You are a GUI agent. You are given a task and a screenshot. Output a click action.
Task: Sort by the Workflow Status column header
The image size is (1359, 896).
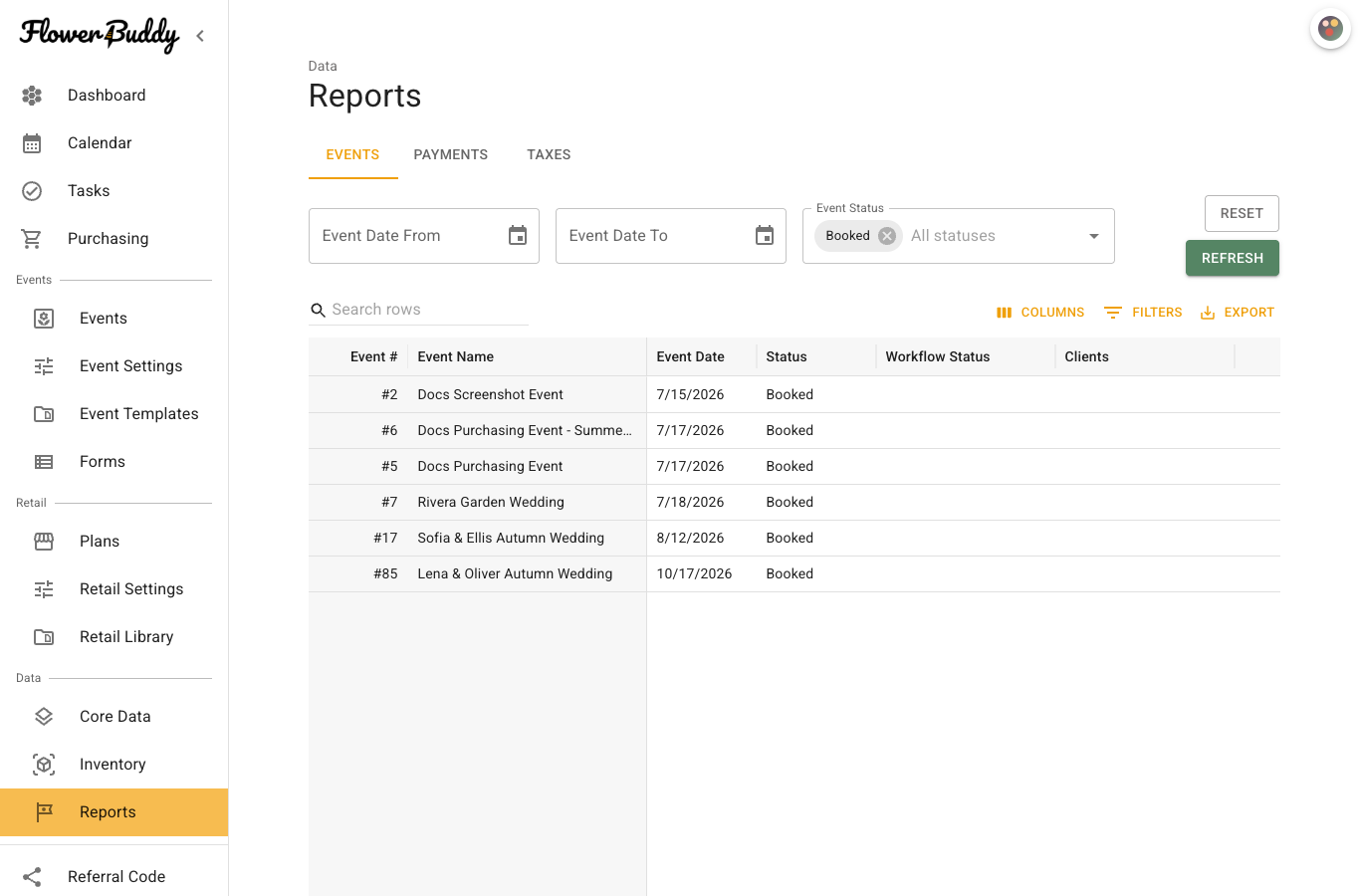coord(966,357)
